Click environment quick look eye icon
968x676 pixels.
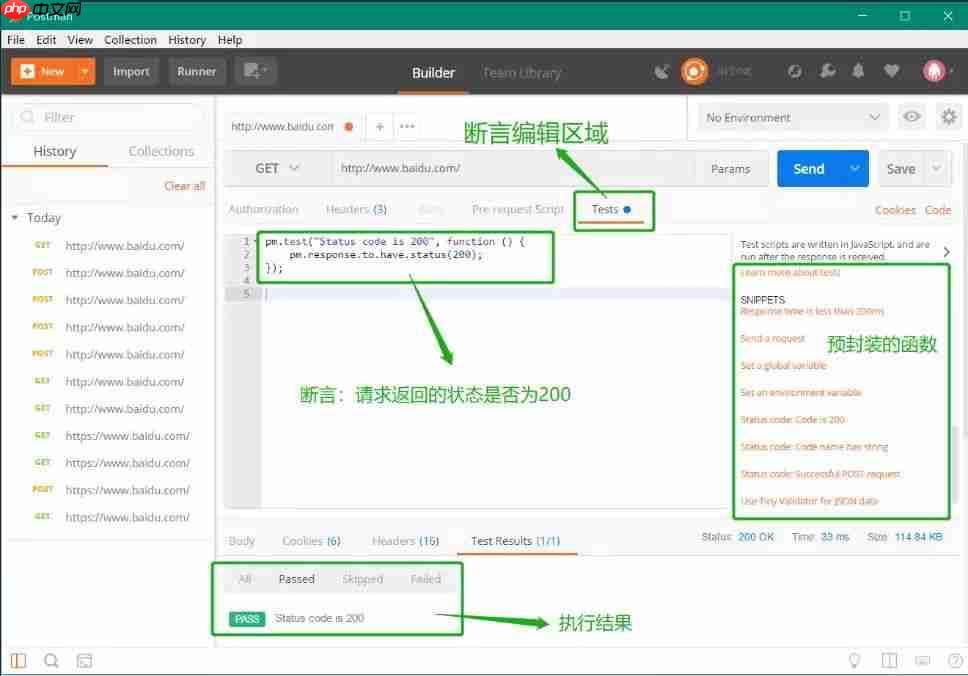(x=911, y=117)
